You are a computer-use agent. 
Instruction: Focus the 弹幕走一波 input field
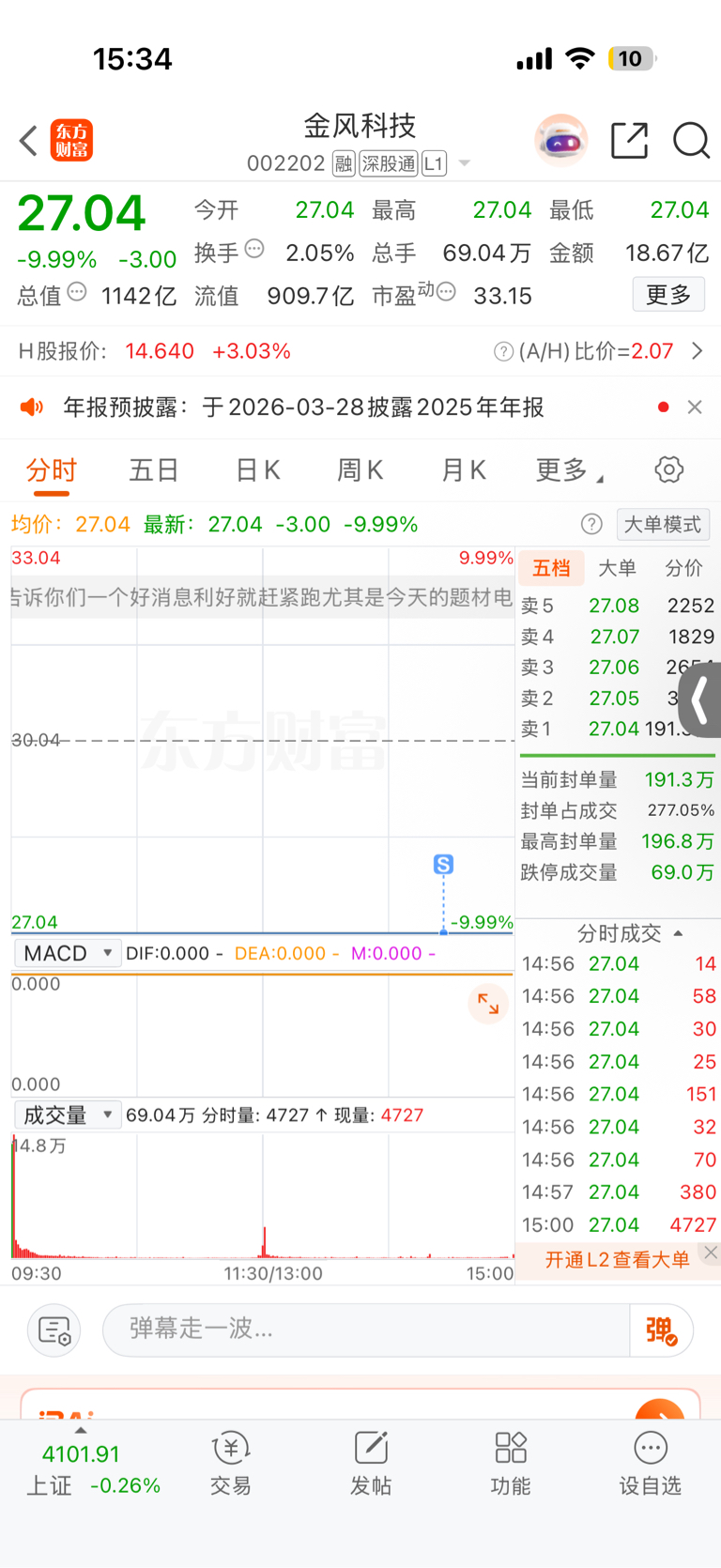[366, 1330]
